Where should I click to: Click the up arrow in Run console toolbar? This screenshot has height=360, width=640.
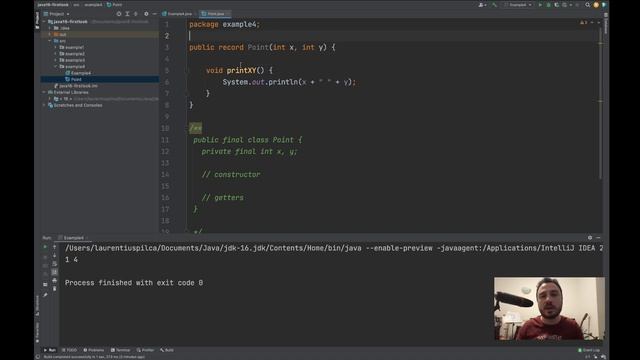54,247
